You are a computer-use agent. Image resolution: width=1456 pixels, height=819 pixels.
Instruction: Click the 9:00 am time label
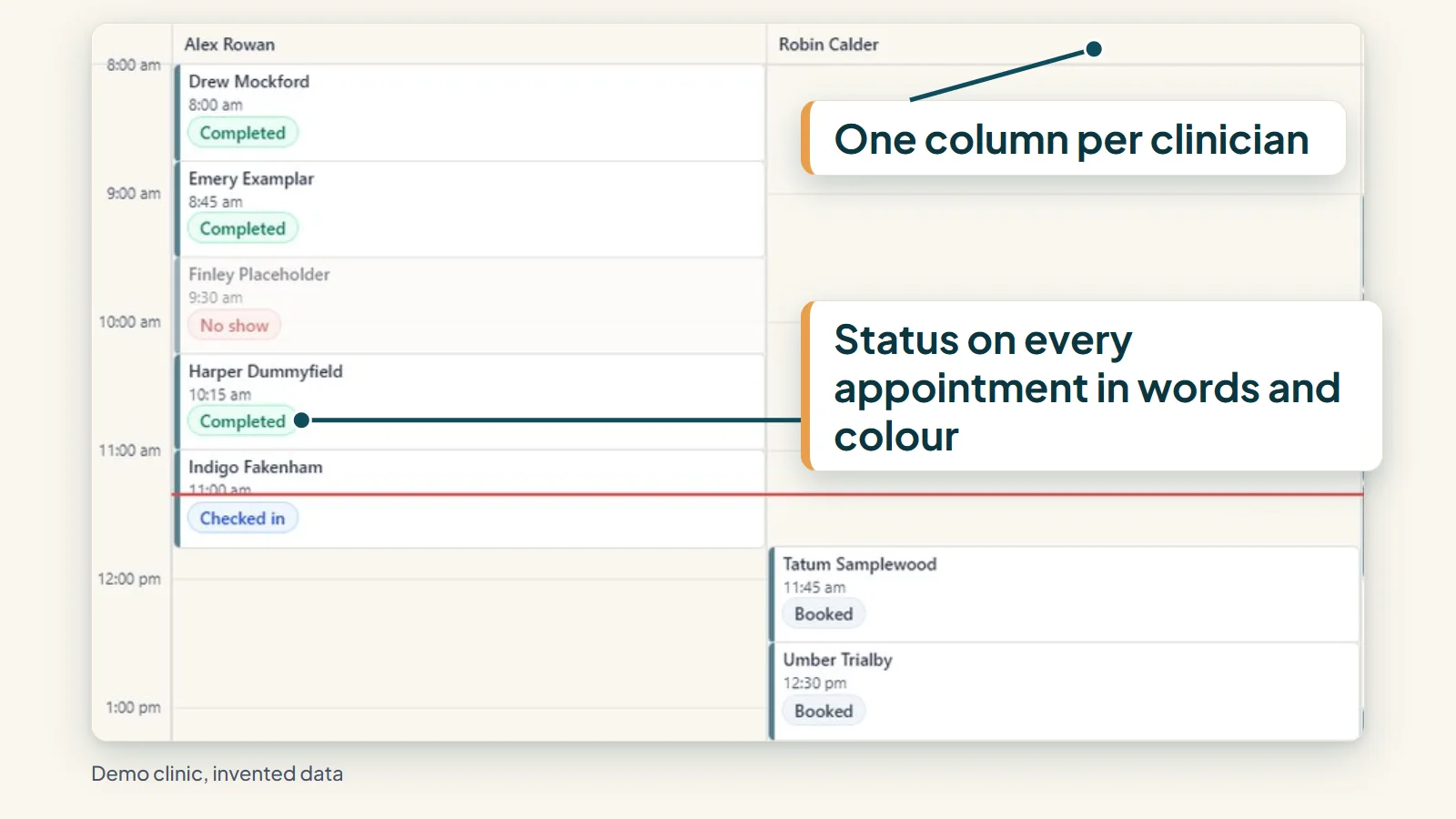134,193
